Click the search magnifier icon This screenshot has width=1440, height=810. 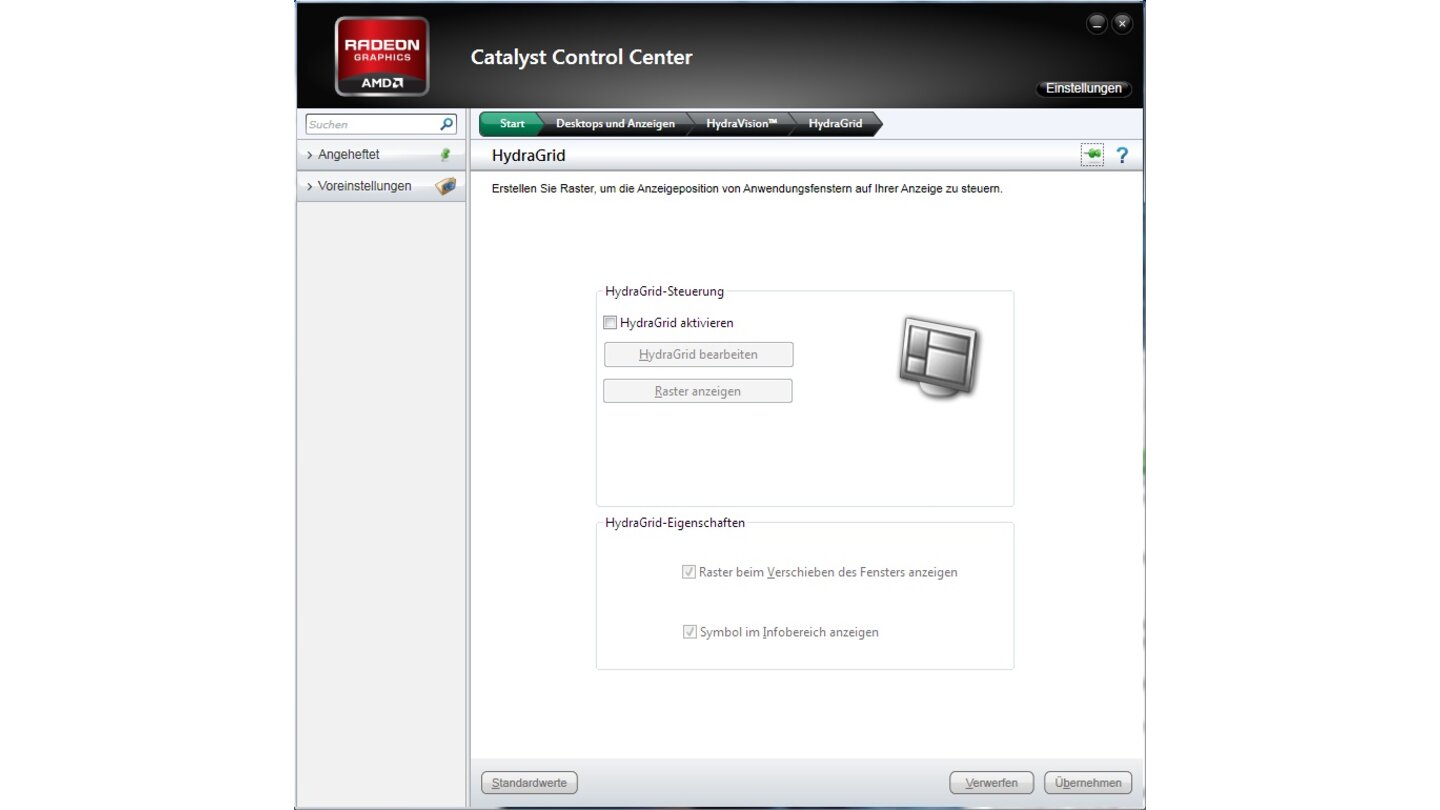446,124
